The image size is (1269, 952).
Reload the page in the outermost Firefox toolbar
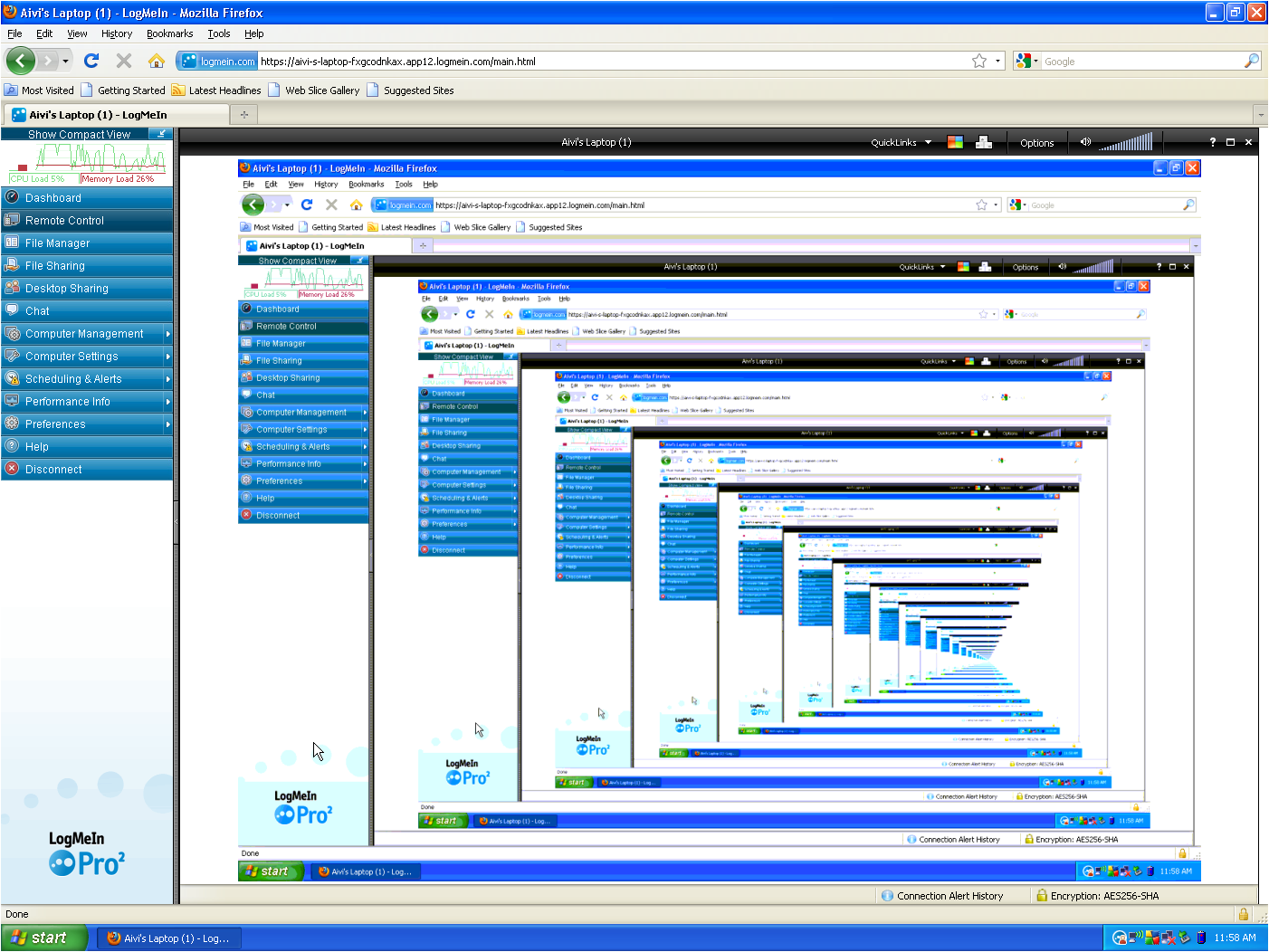[x=91, y=61]
